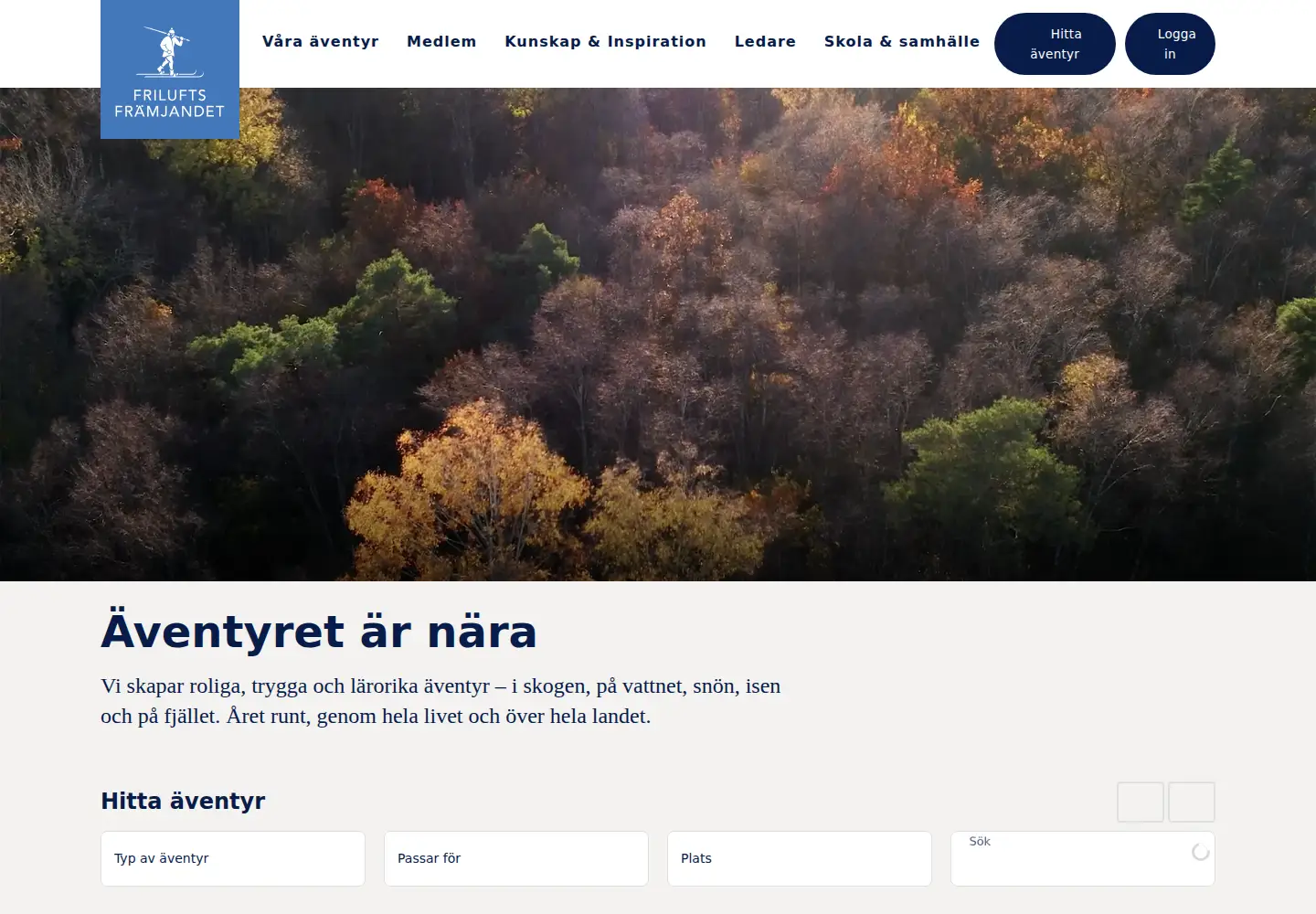1316x914 pixels.
Task: Click the paragraph starting "Vi skapar roliga"
Action: (440, 701)
